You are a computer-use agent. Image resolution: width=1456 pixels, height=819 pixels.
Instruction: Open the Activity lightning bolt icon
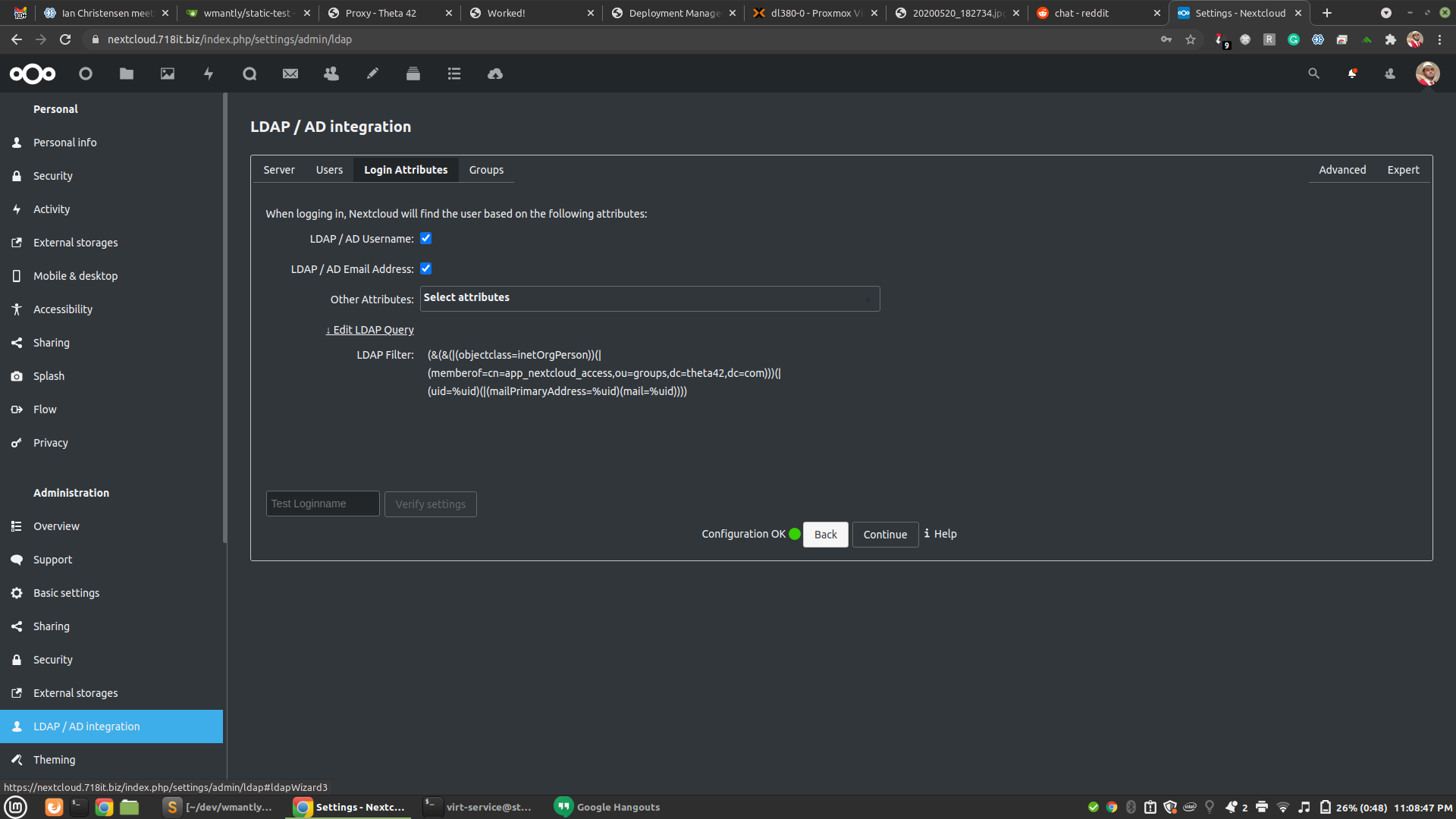tap(209, 74)
